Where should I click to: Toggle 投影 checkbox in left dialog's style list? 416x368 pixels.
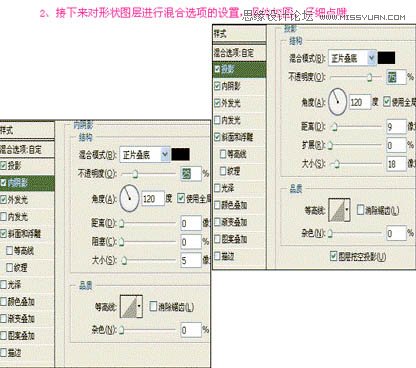coord(3,165)
